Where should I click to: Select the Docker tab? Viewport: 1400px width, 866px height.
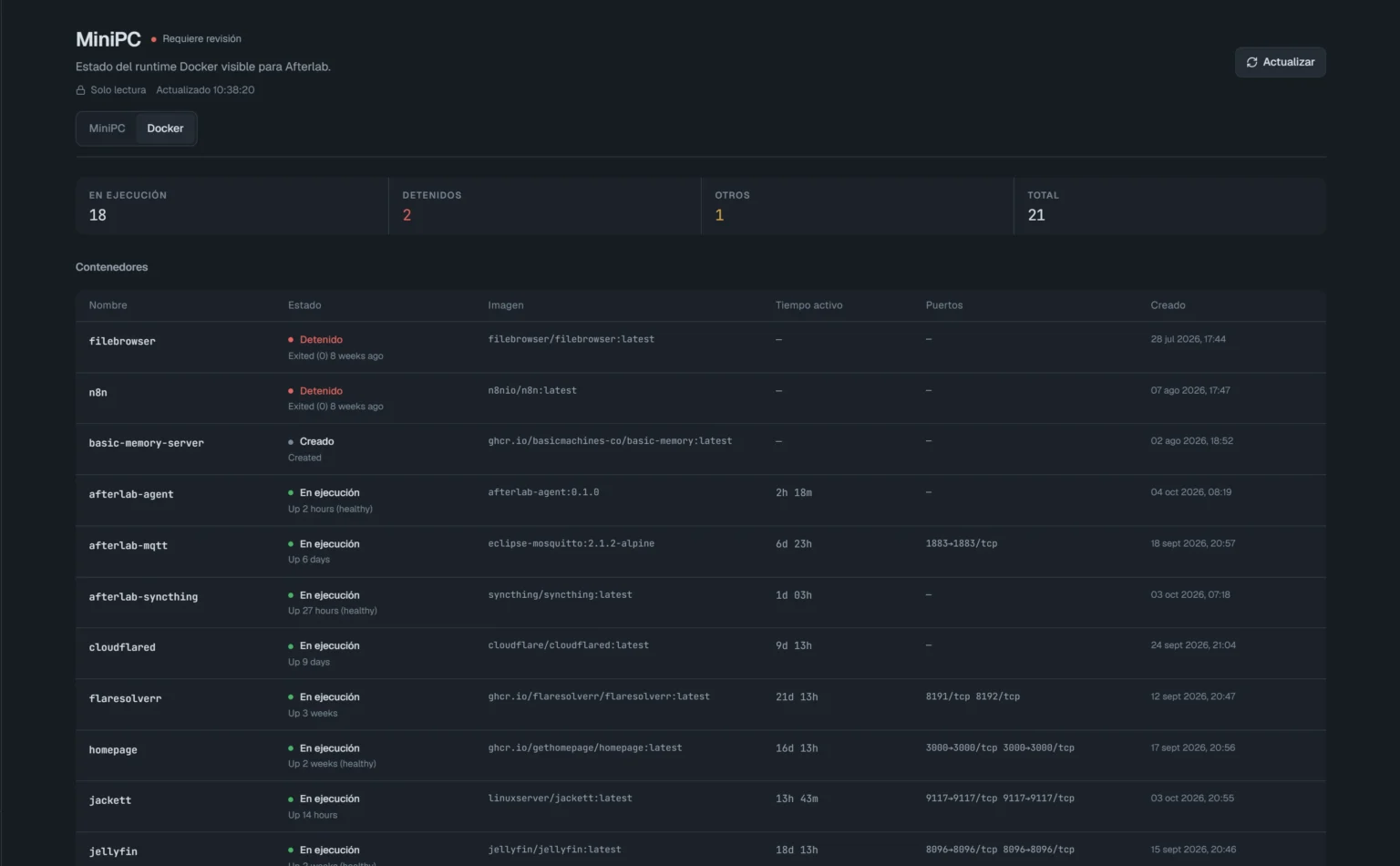(165, 129)
